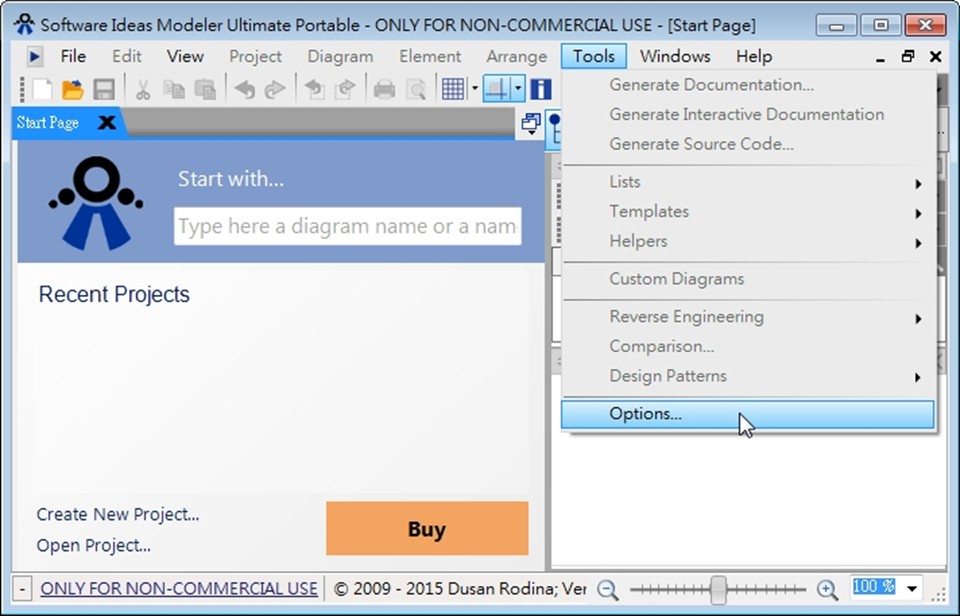The image size is (960, 616).
Task: Click the Save floppy disk icon
Action: (x=104, y=89)
